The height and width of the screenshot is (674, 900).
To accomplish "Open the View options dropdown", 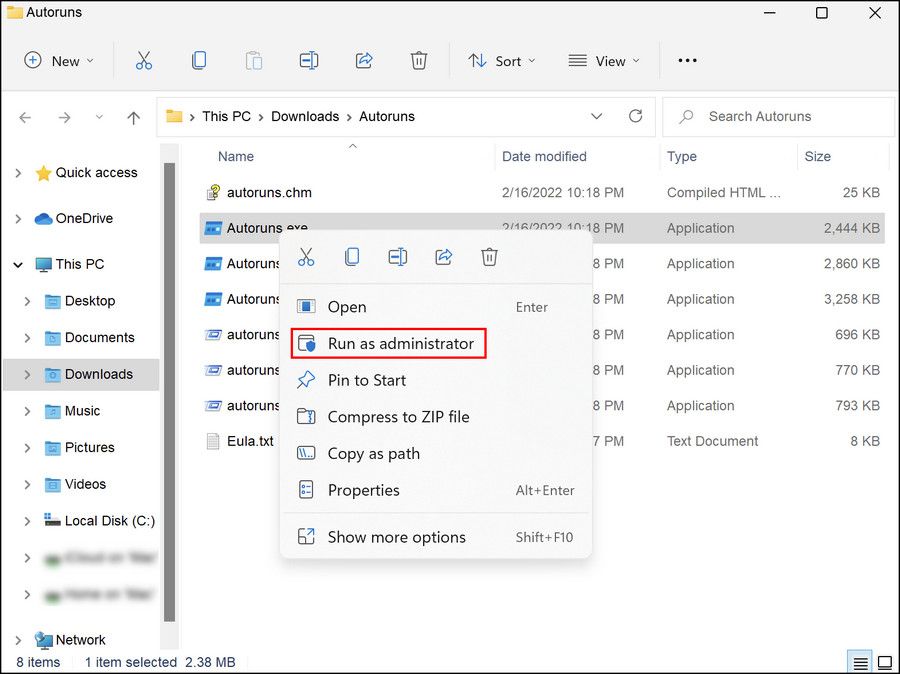I will click(603, 61).
